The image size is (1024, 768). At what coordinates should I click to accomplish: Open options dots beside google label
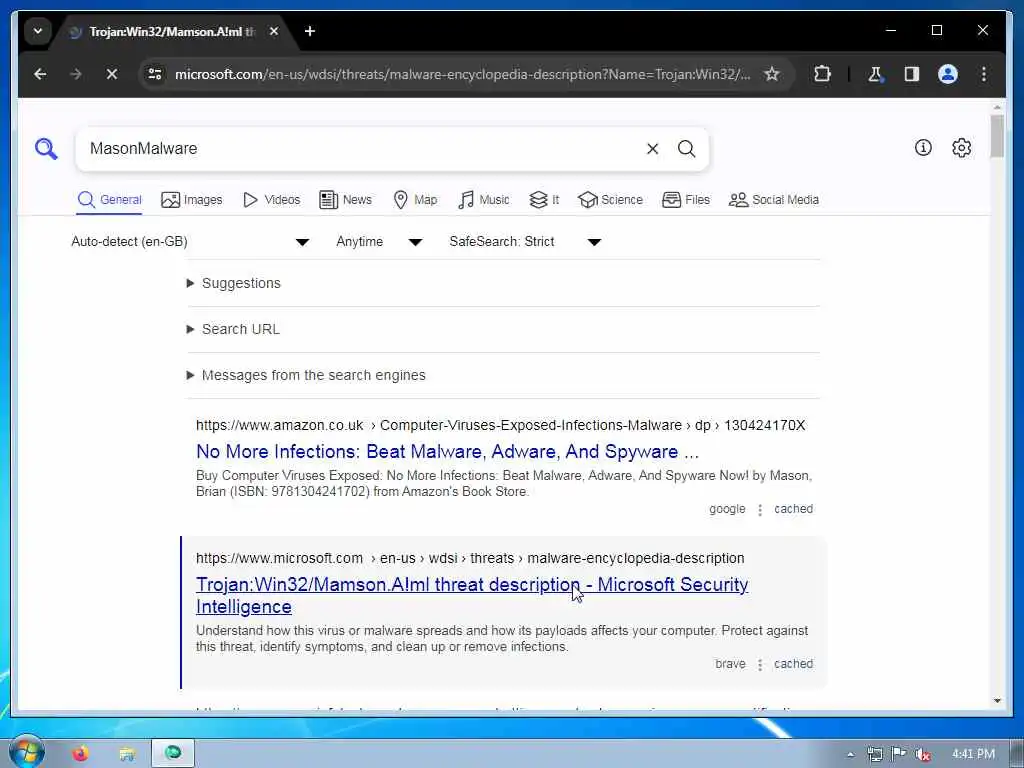coord(760,509)
